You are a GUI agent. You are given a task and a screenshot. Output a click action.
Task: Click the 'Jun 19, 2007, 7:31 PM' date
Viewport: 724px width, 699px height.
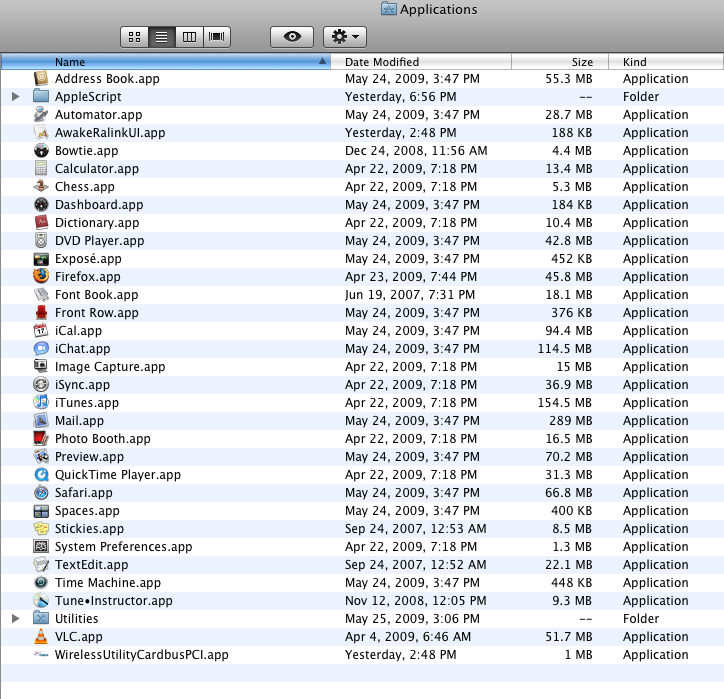[410, 295]
